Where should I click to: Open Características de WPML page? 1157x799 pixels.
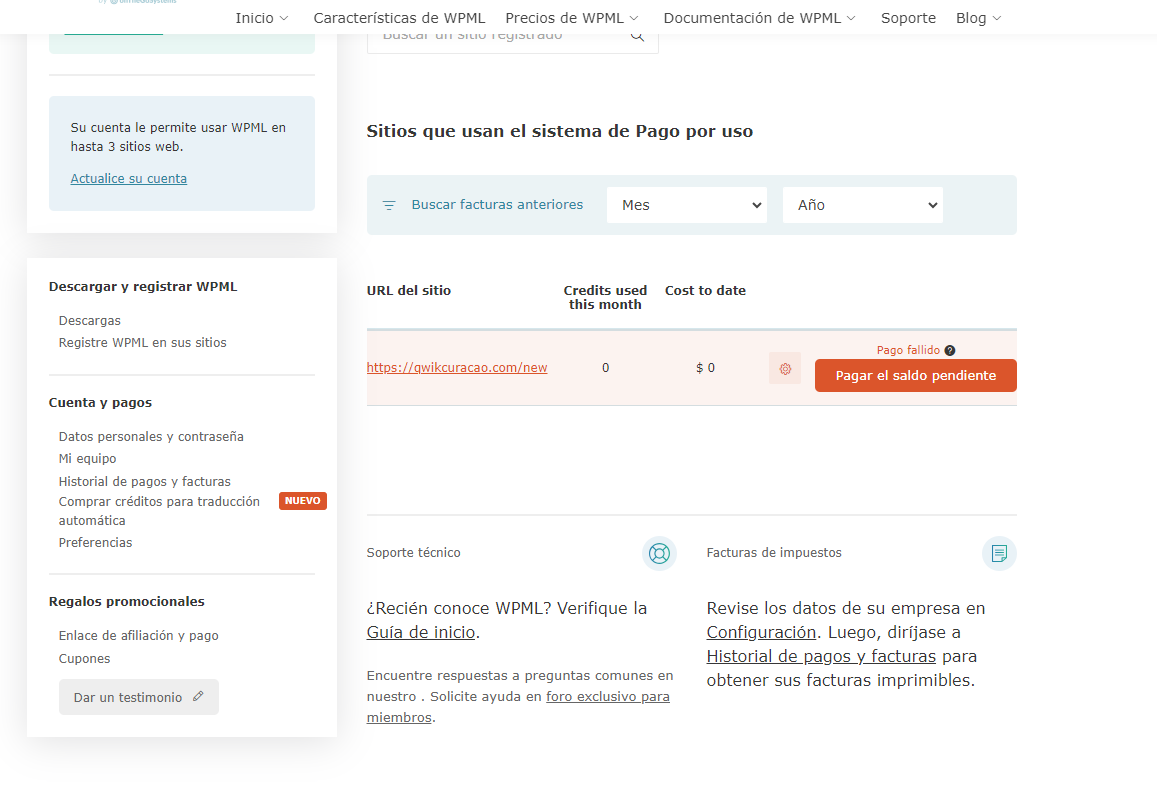tap(399, 18)
